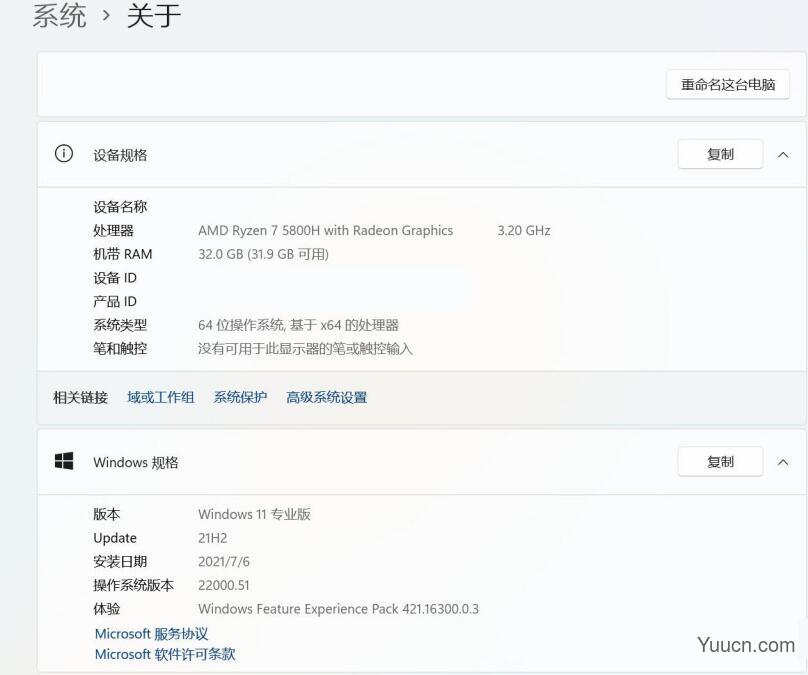Click the 安装日期 label
The height and width of the screenshot is (675, 808).
[120, 562]
